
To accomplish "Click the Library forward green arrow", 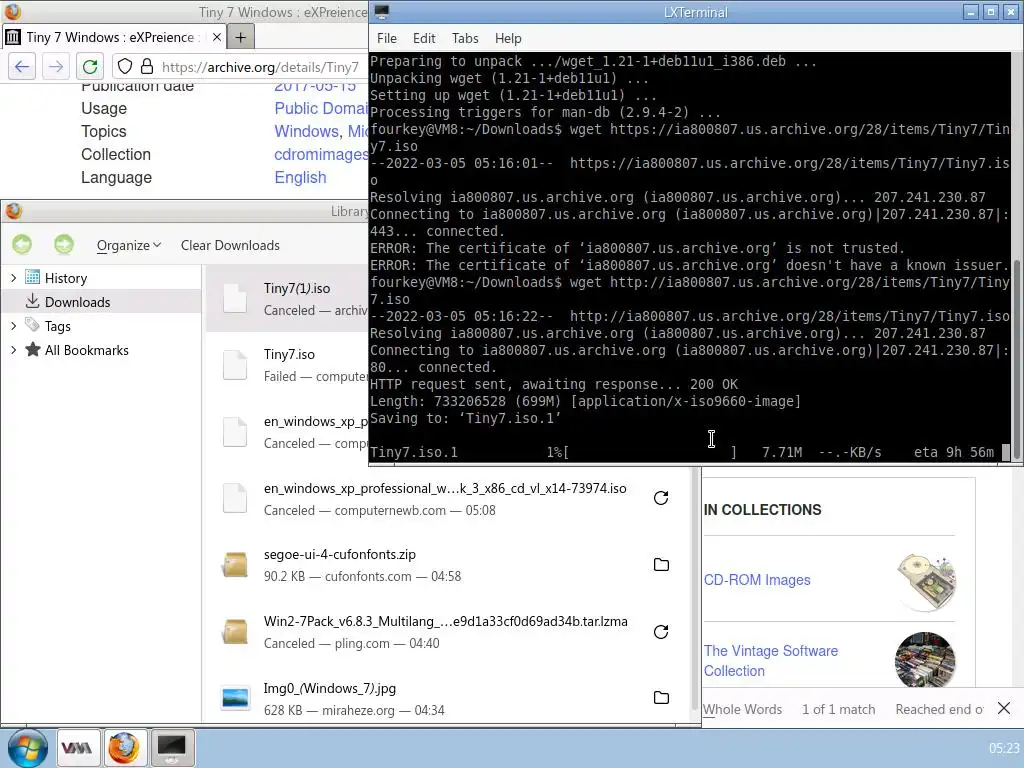I will 64,245.
